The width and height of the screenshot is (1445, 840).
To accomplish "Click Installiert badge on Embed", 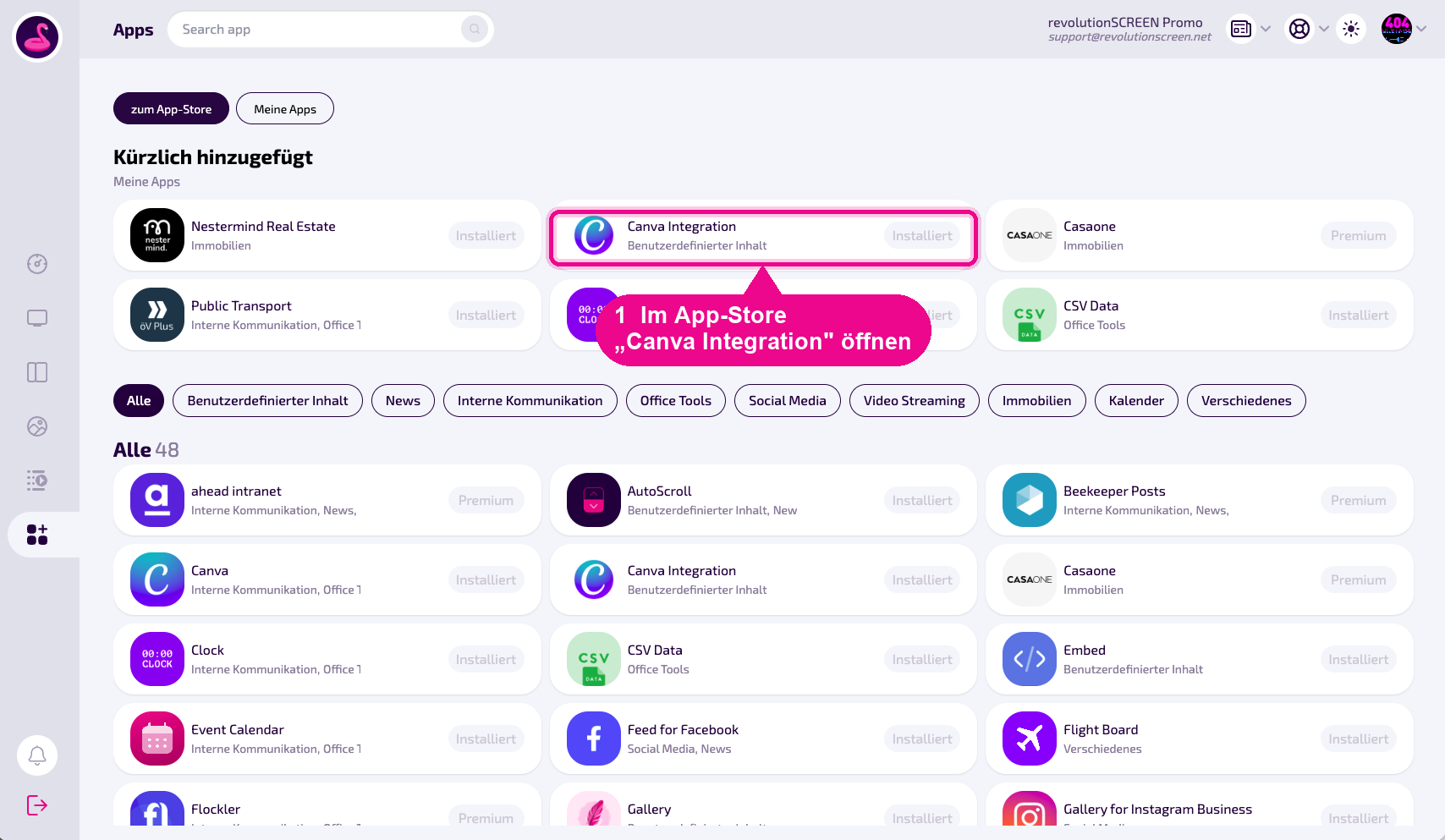I will tap(1358, 659).
